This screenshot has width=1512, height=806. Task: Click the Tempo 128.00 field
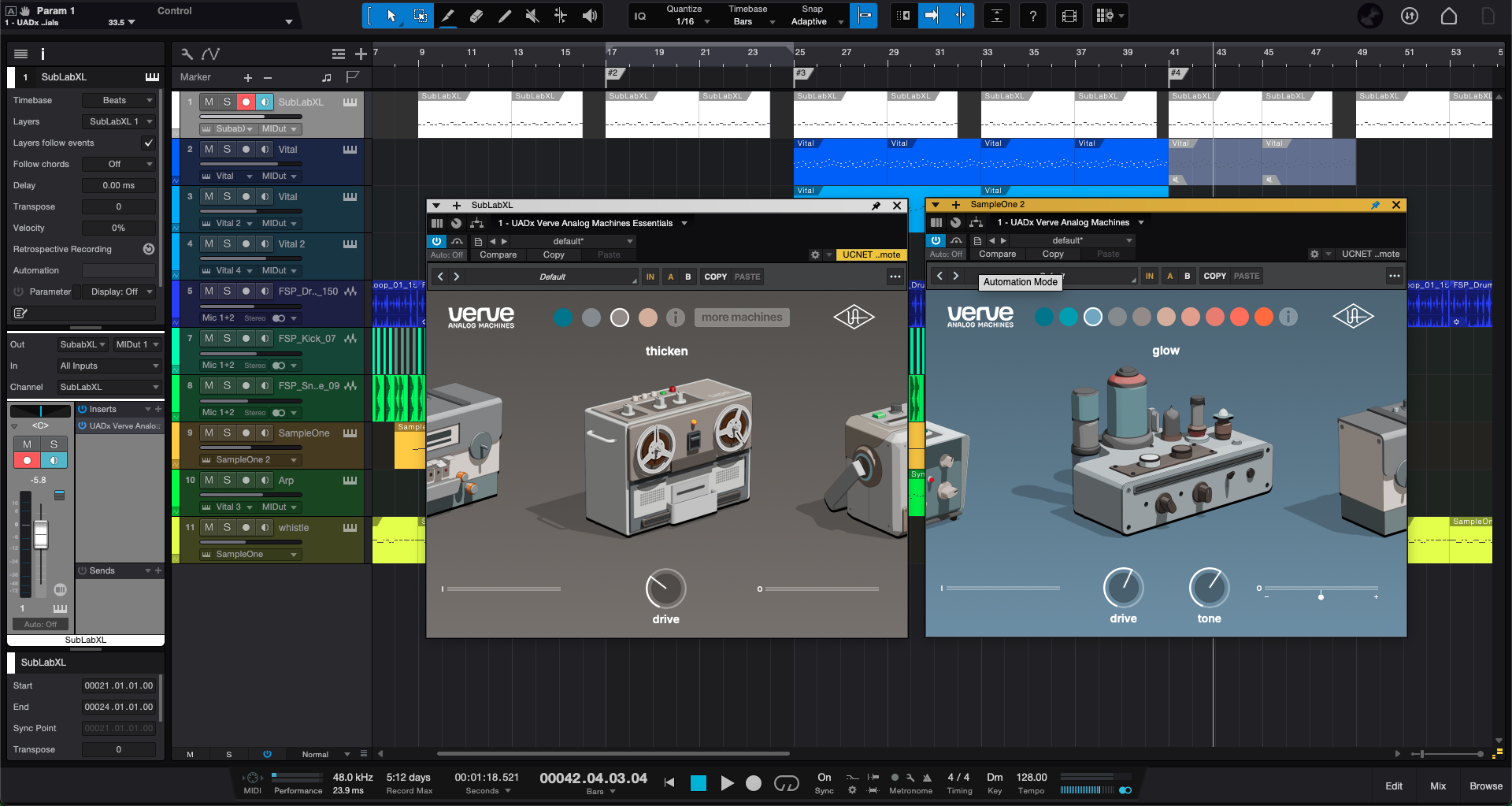click(x=1031, y=777)
